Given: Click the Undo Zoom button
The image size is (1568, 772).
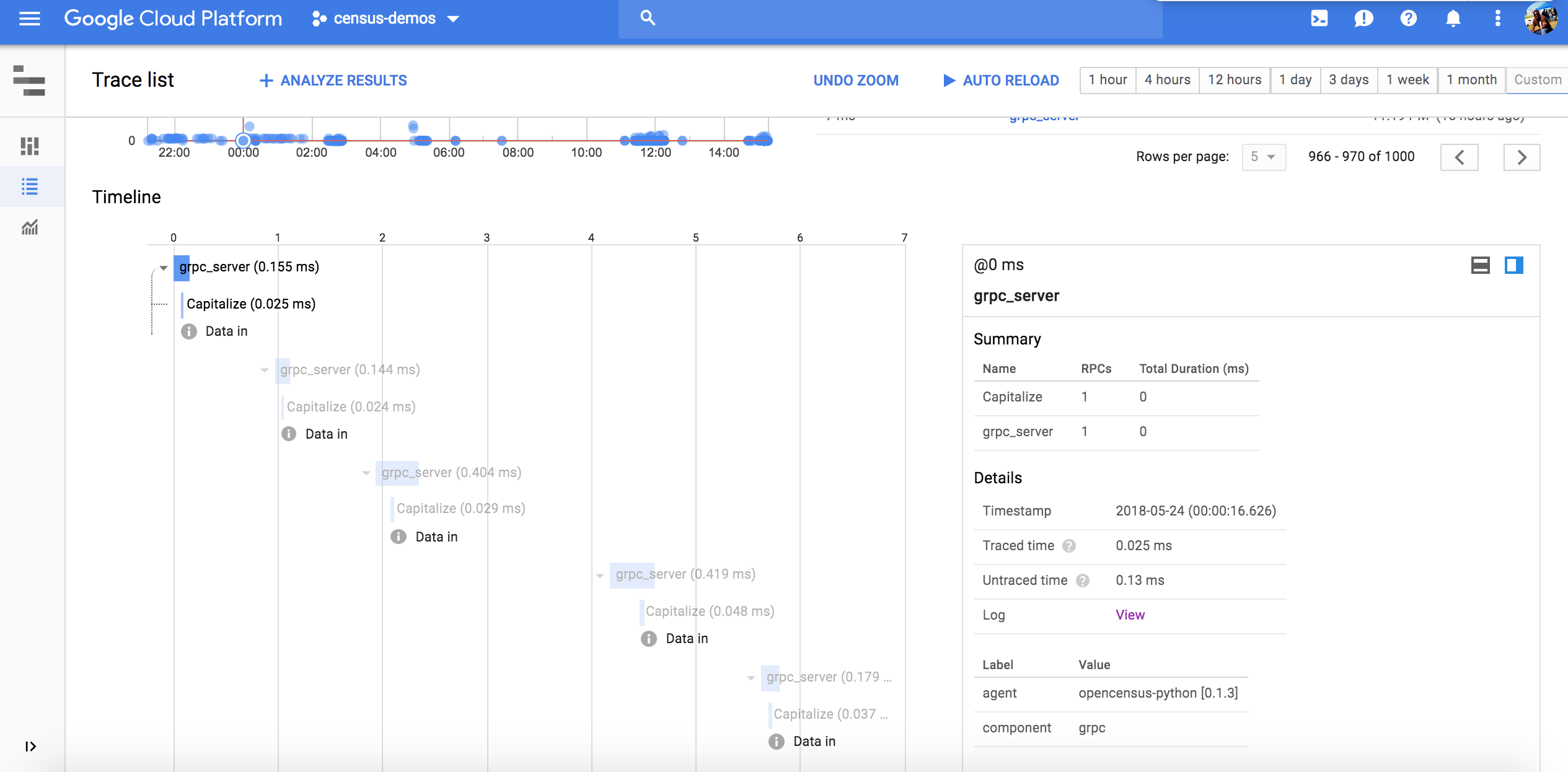Looking at the screenshot, I should pos(856,79).
